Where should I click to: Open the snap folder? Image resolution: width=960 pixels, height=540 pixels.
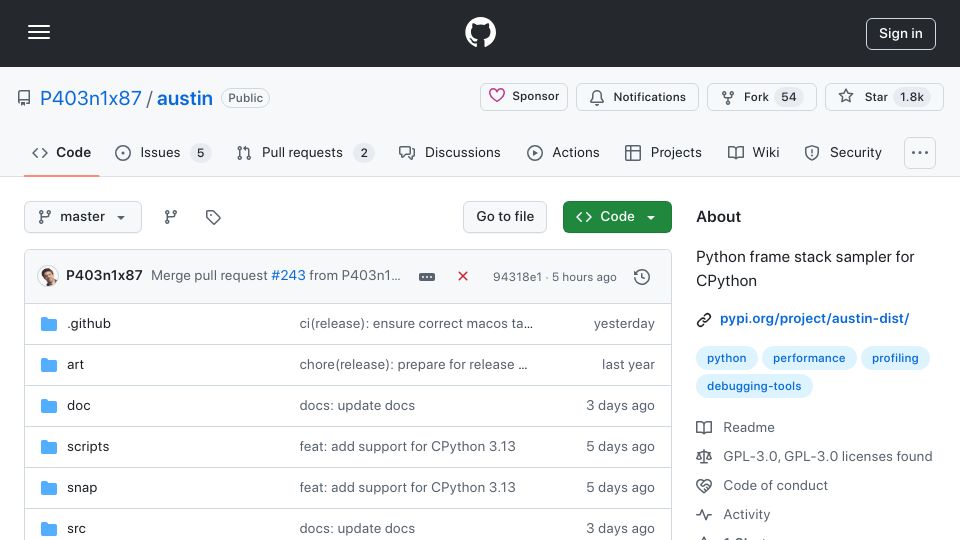coord(82,487)
